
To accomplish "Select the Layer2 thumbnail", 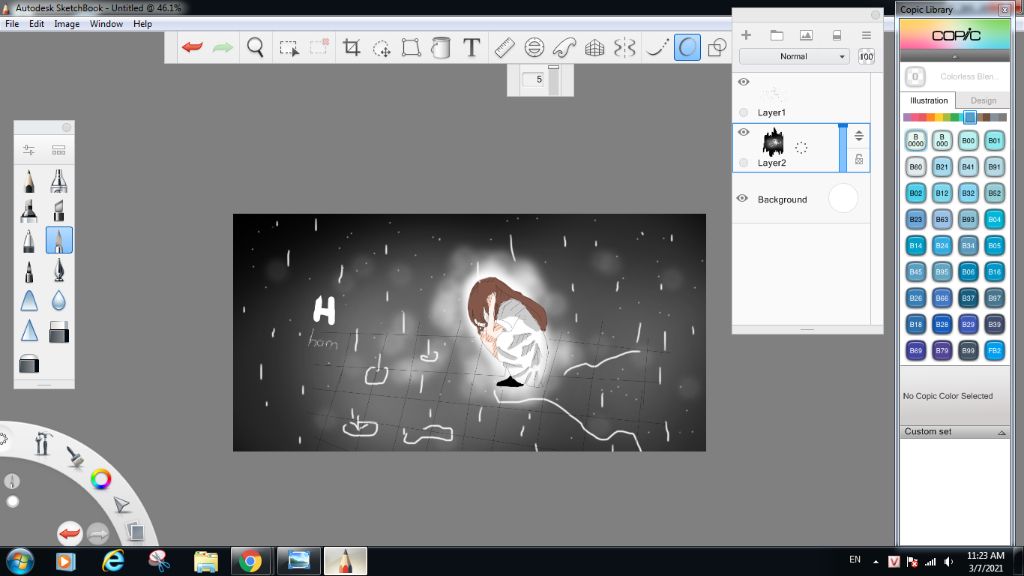I will click(x=773, y=142).
